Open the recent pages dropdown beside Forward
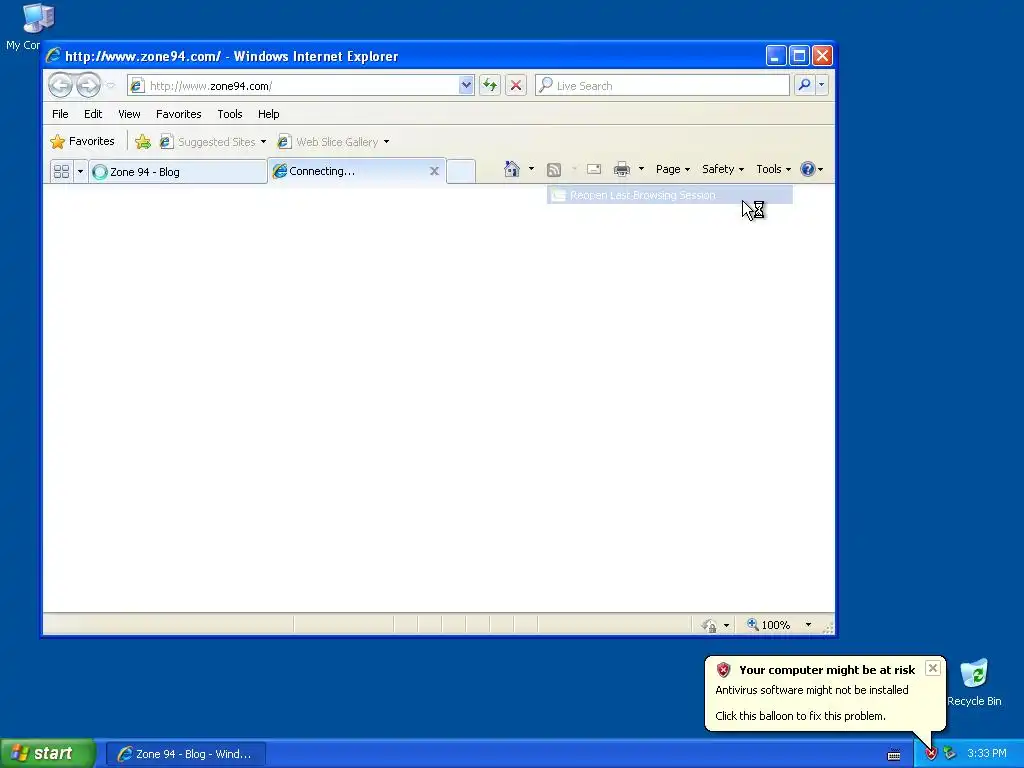 tap(110, 86)
